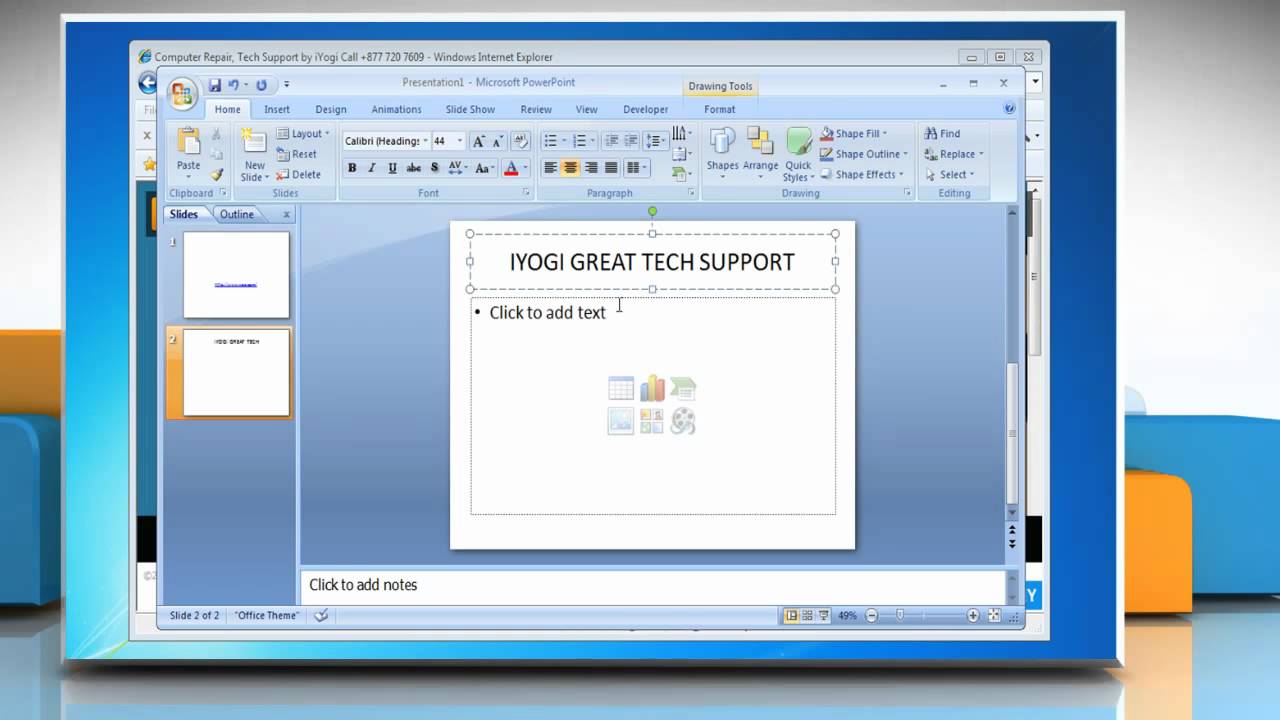
Task: Justify the text
Action: tap(611, 168)
